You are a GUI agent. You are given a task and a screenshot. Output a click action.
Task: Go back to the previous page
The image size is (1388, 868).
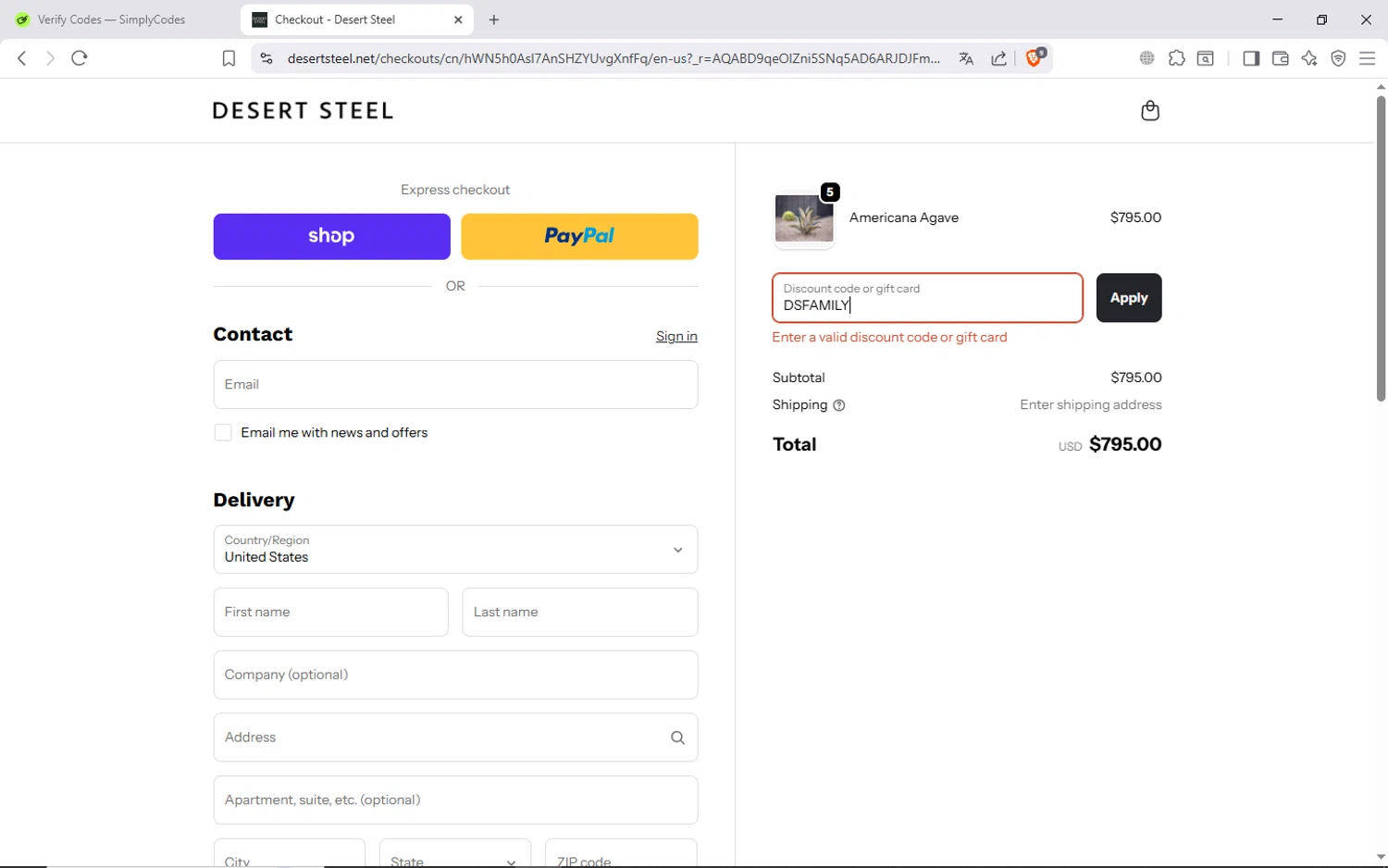tap(22, 58)
